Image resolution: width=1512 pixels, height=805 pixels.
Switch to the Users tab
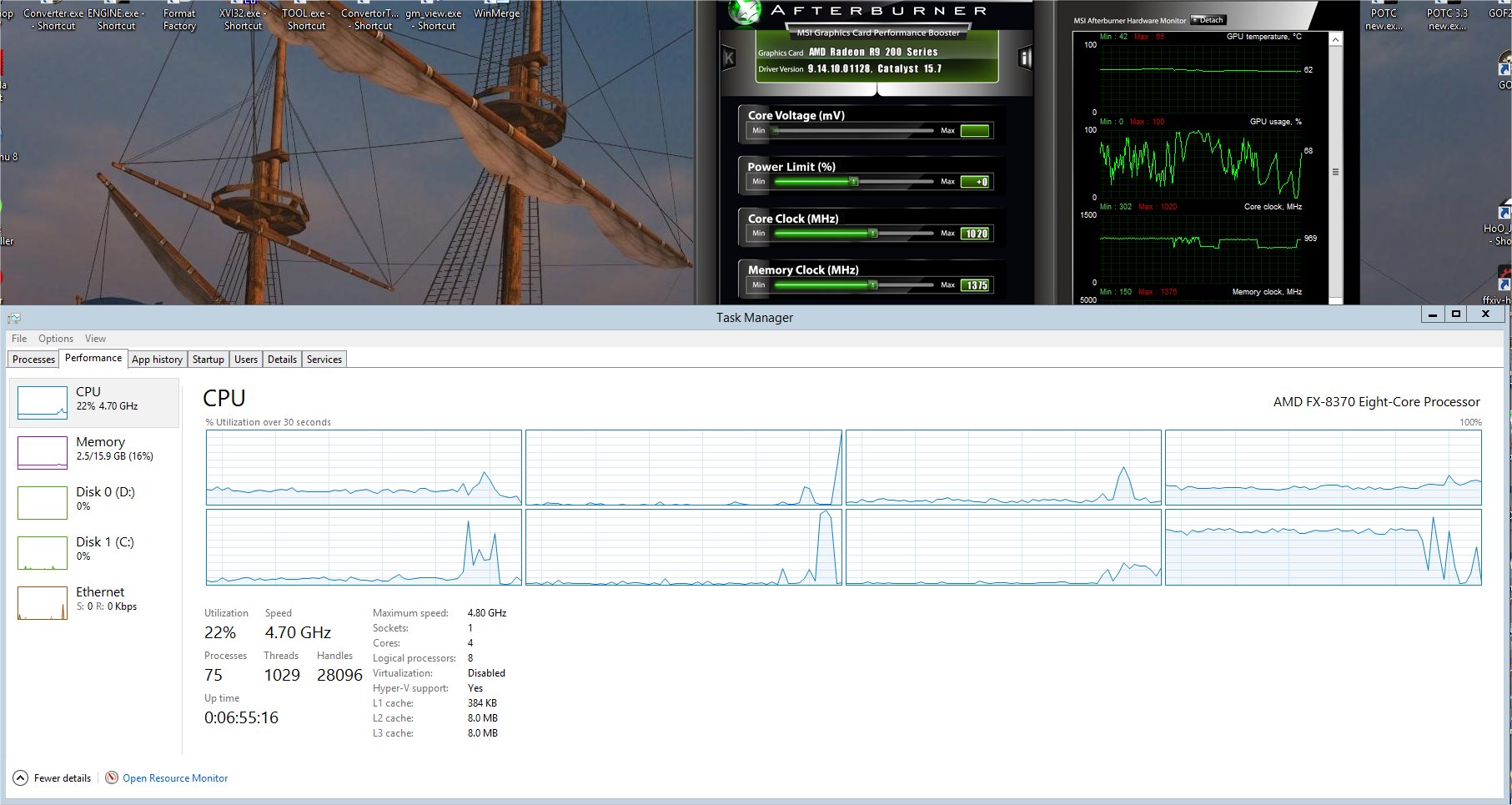coord(246,360)
